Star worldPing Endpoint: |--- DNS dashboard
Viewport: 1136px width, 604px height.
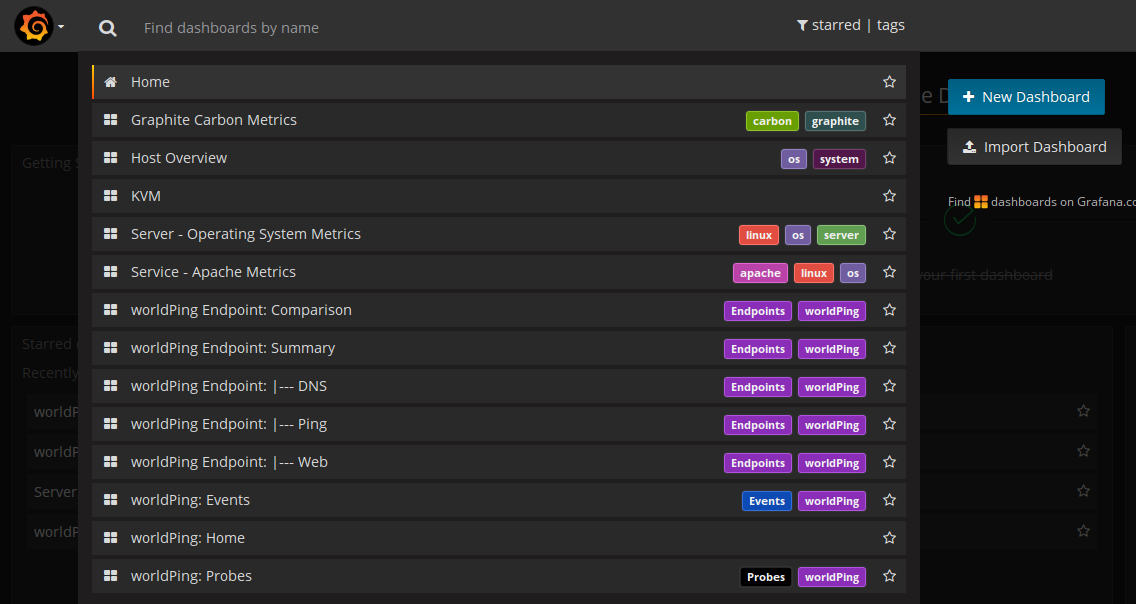(890, 386)
